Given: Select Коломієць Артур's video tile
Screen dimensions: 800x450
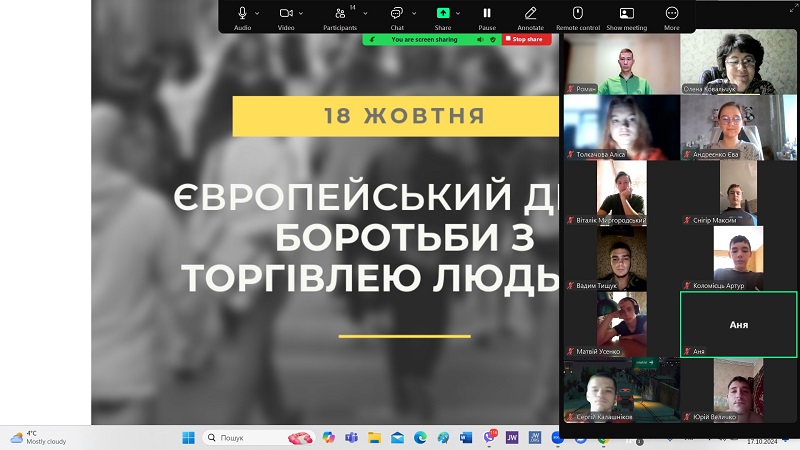Looking at the screenshot, I should tap(738, 259).
